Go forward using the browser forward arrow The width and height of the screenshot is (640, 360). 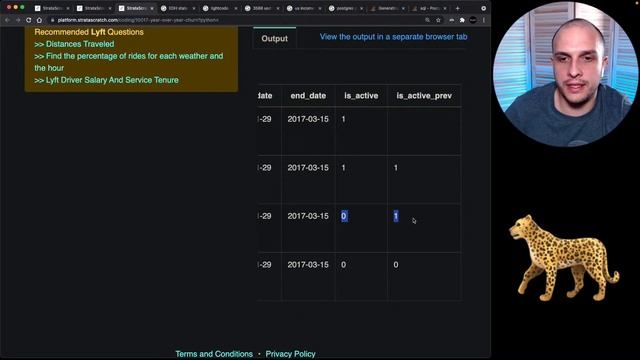18,20
